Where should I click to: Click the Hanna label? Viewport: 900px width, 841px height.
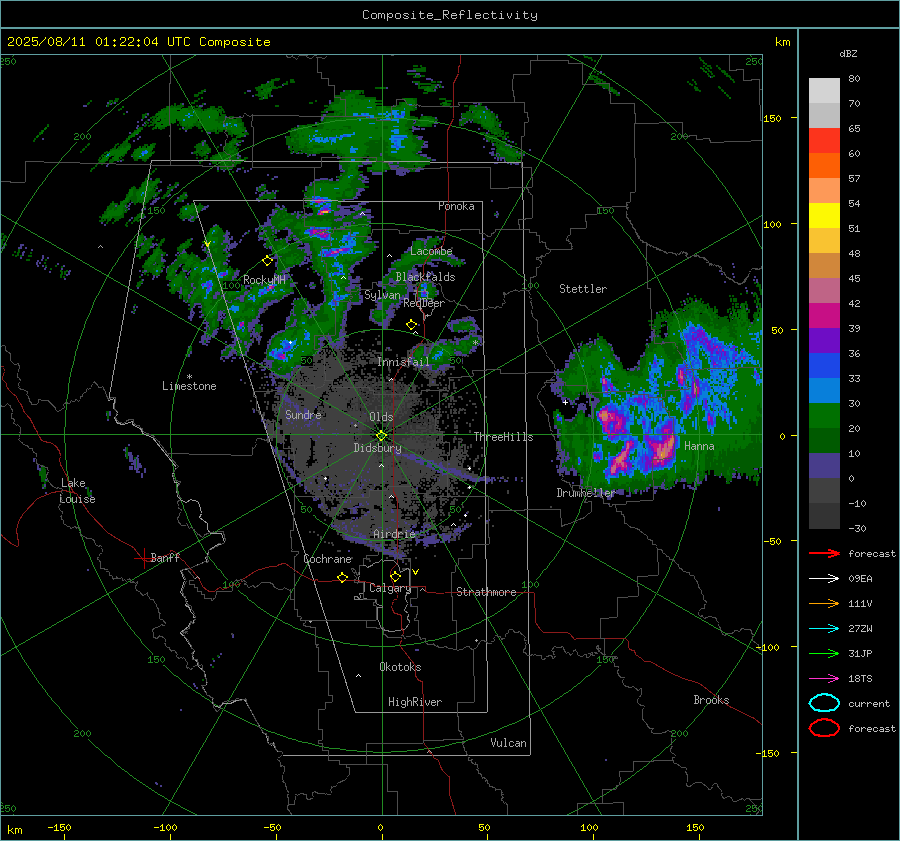[x=699, y=446]
